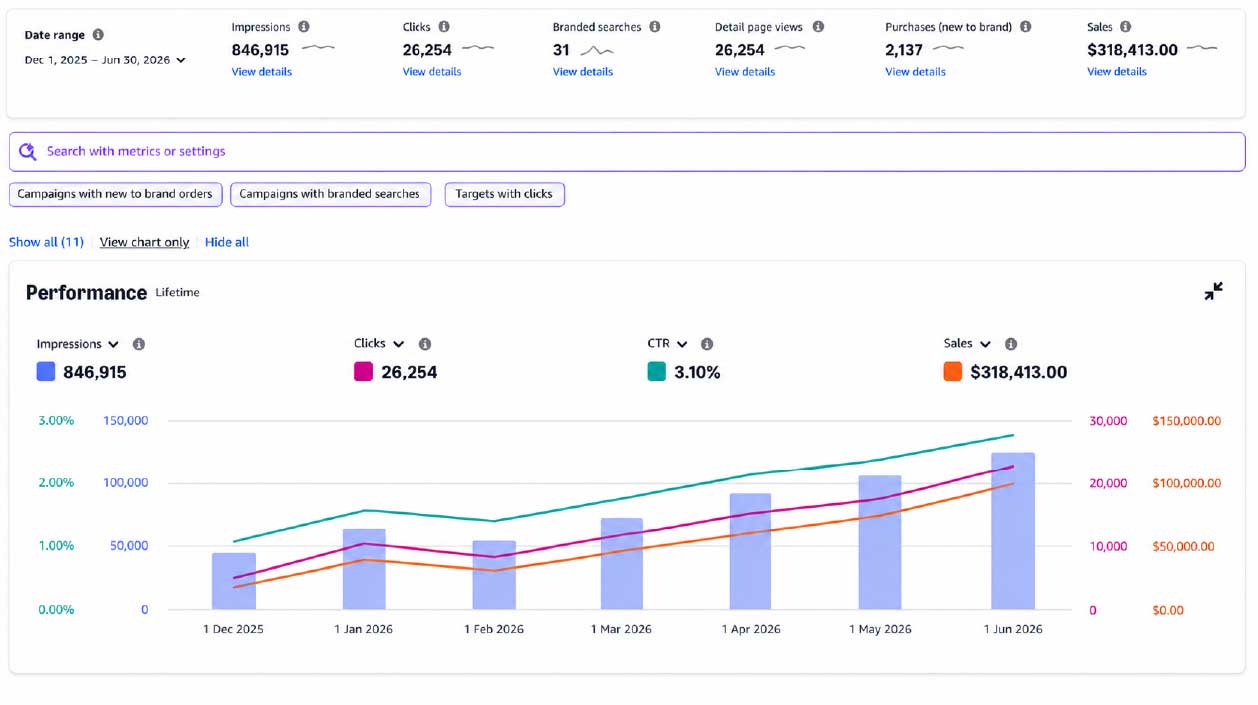Click the teal CTR color swatch
The width and height of the screenshot is (1258, 705).
[x=657, y=372]
